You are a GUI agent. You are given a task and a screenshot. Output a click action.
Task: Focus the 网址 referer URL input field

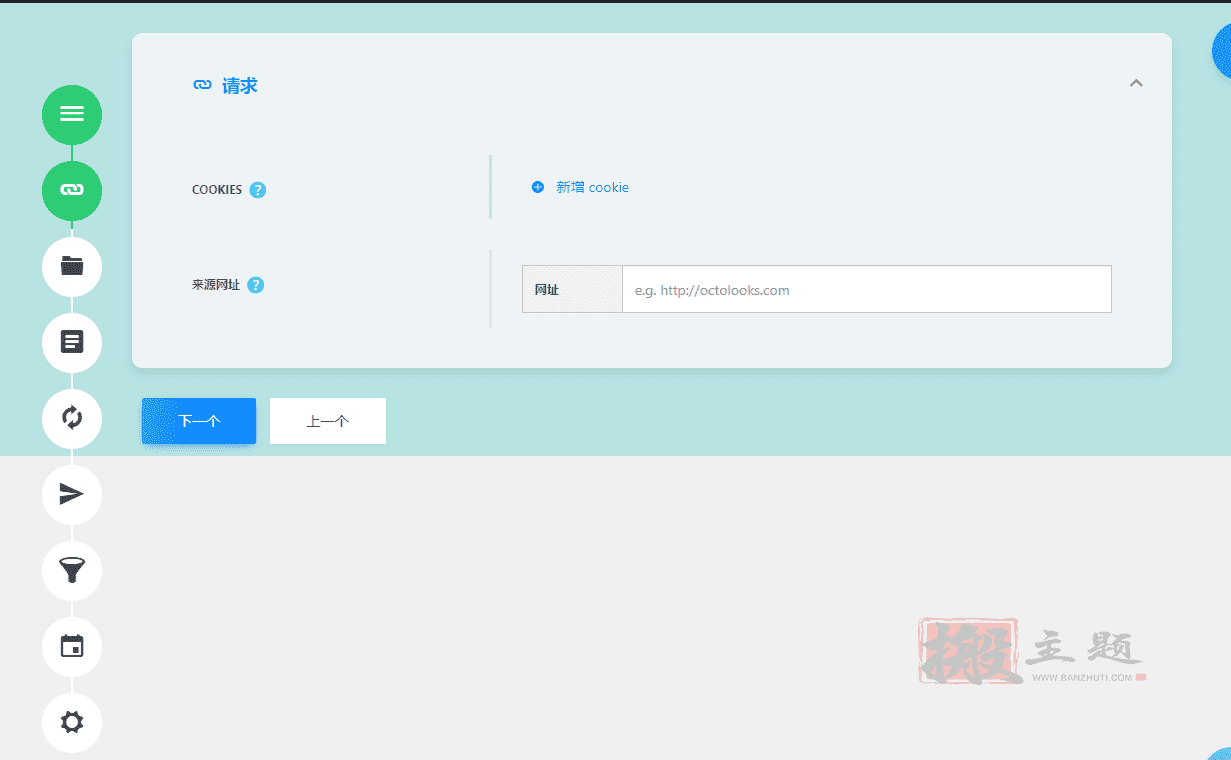tap(867, 289)
